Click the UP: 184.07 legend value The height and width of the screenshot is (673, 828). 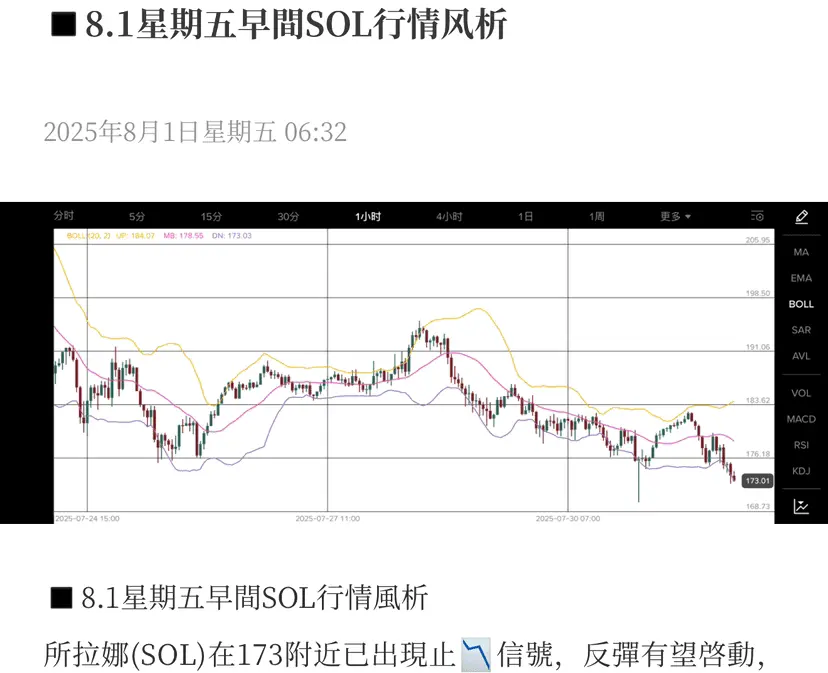[x=135, y=236]
